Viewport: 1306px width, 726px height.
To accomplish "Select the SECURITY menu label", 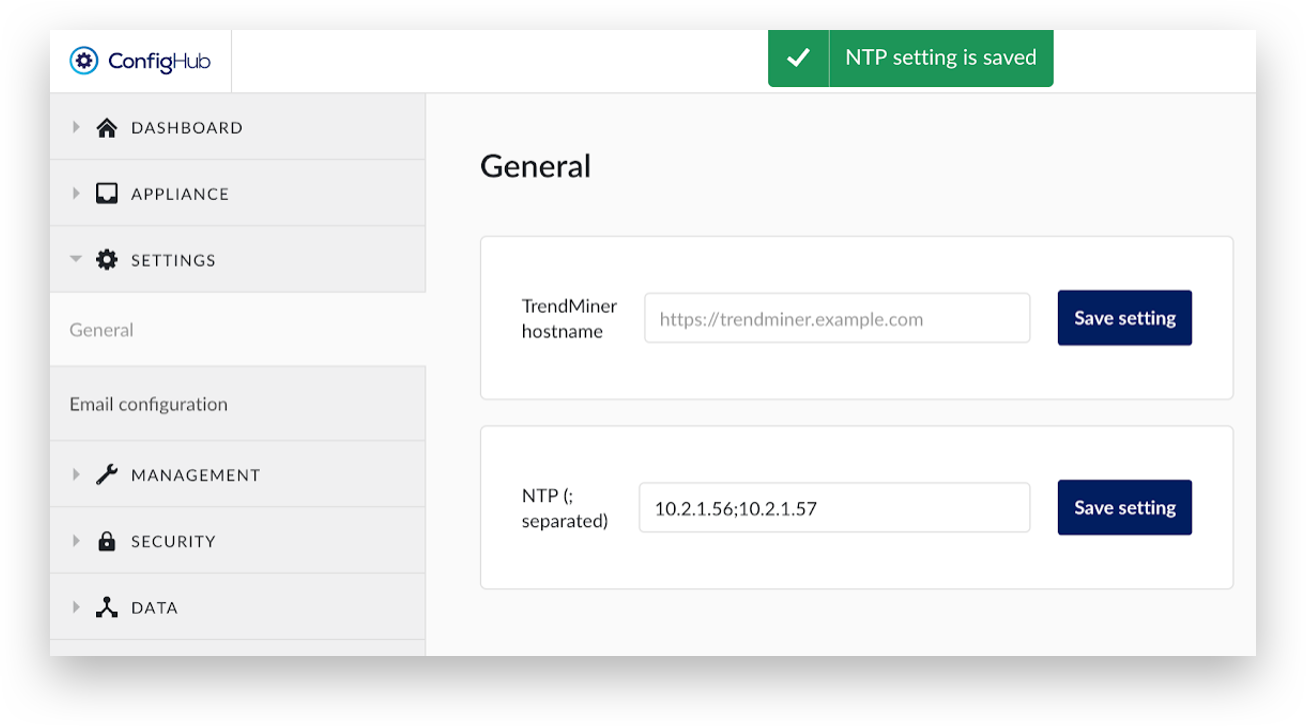I will (x=173, y=542).
